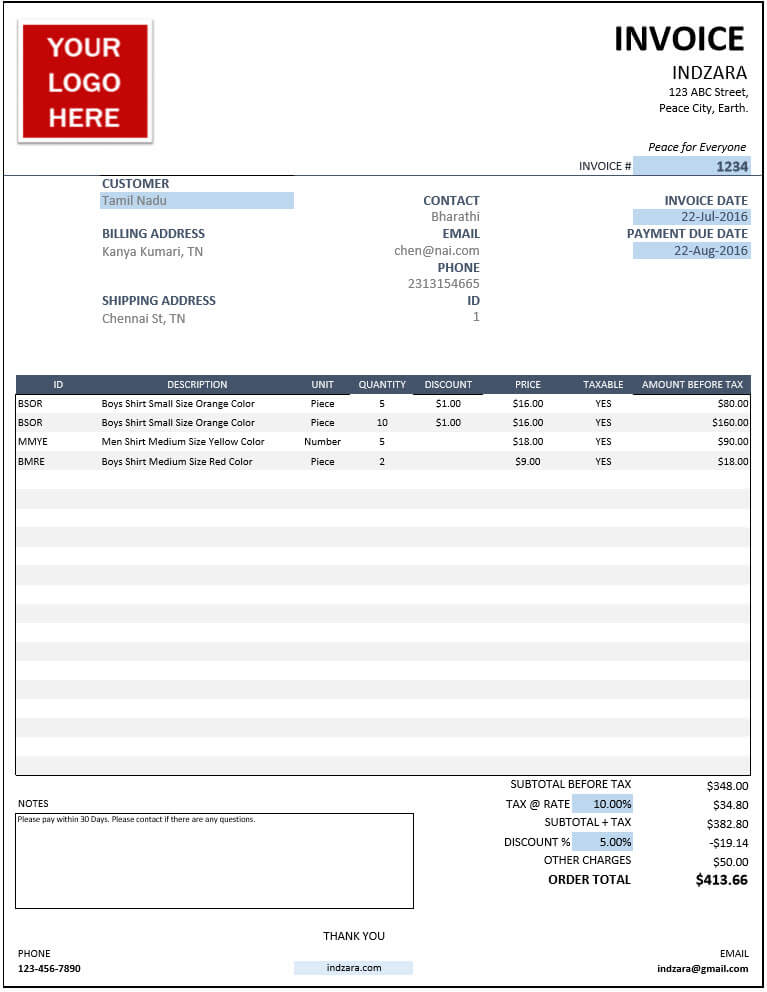This screenshot has width=767, height=992.
Task: Select the phone number 2313154665
Action: (444, 284)
